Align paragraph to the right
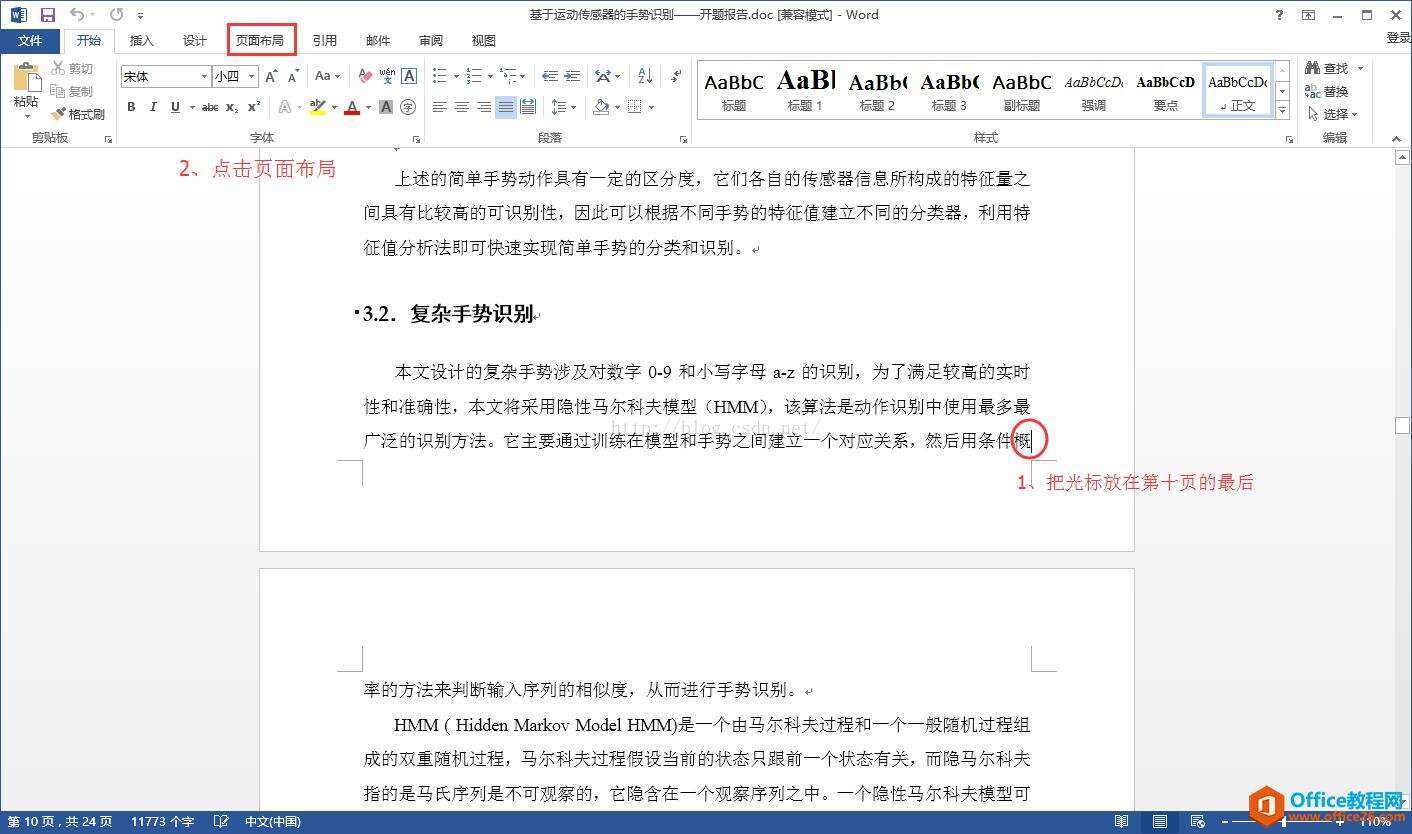Image resolution: width=1412 pixels, height=834 pixels. click(484, 107)
